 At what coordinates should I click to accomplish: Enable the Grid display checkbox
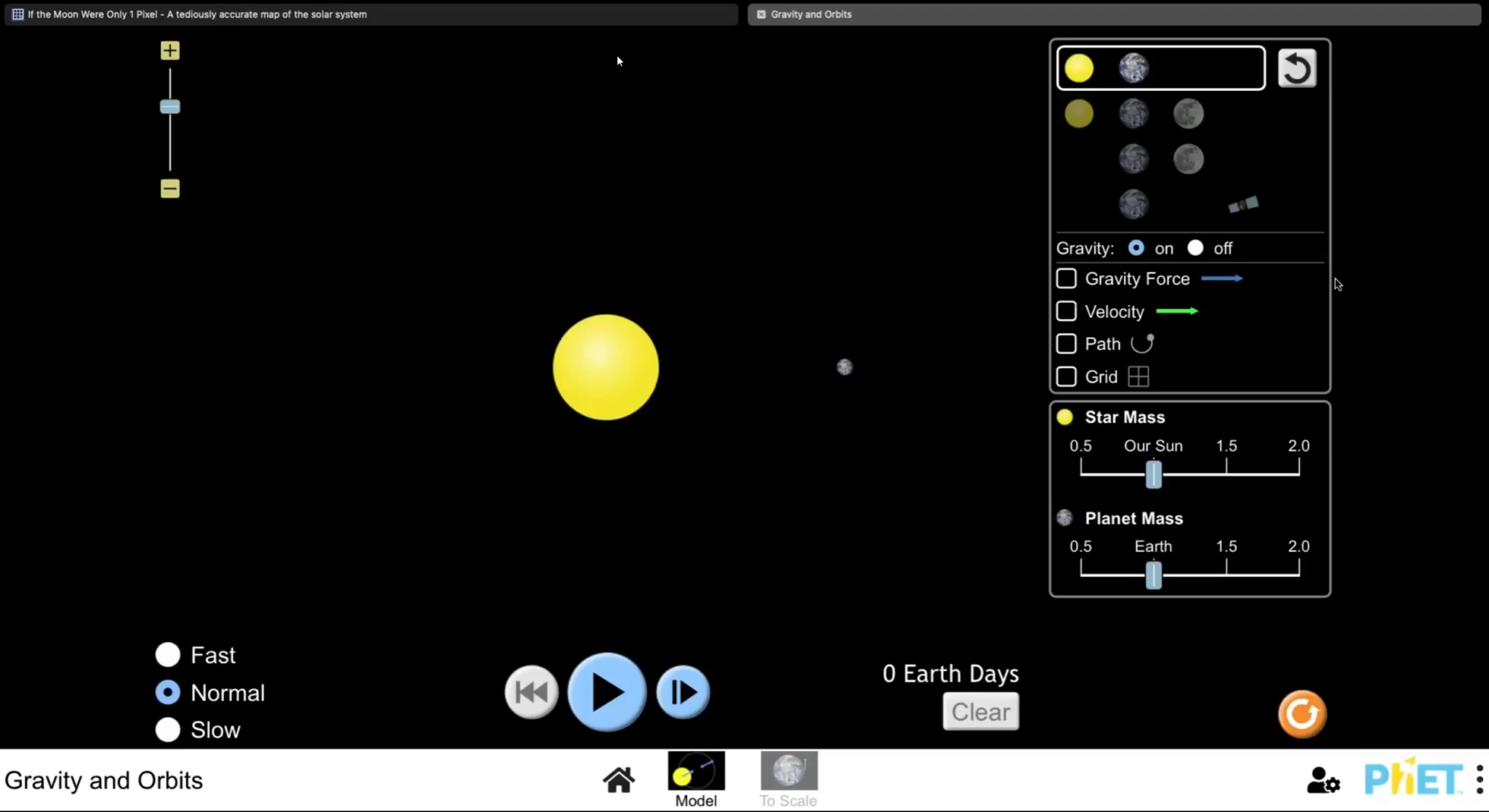click(x=1066, y=376)
